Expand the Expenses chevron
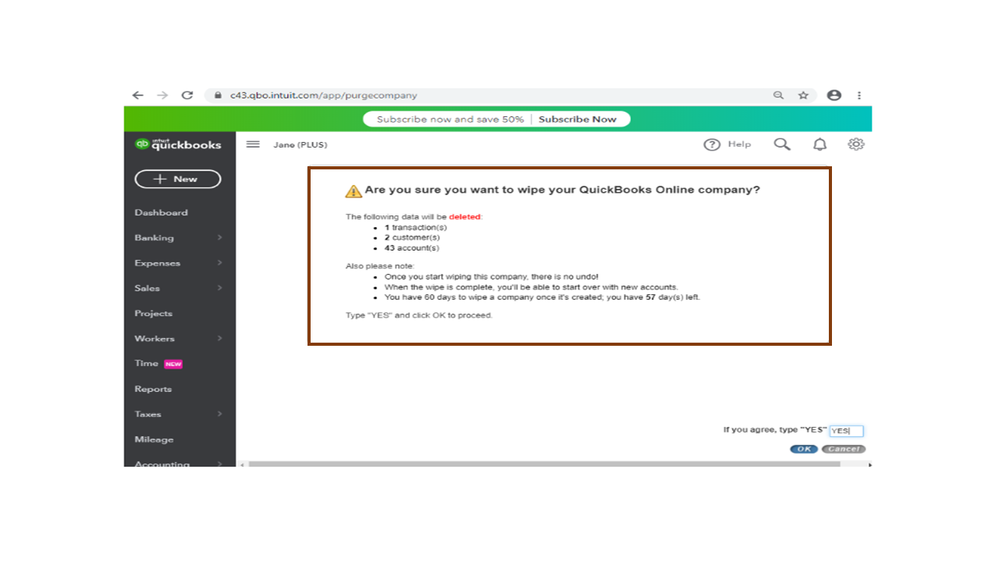Screen dimensions: 999x562 (219, 263)
